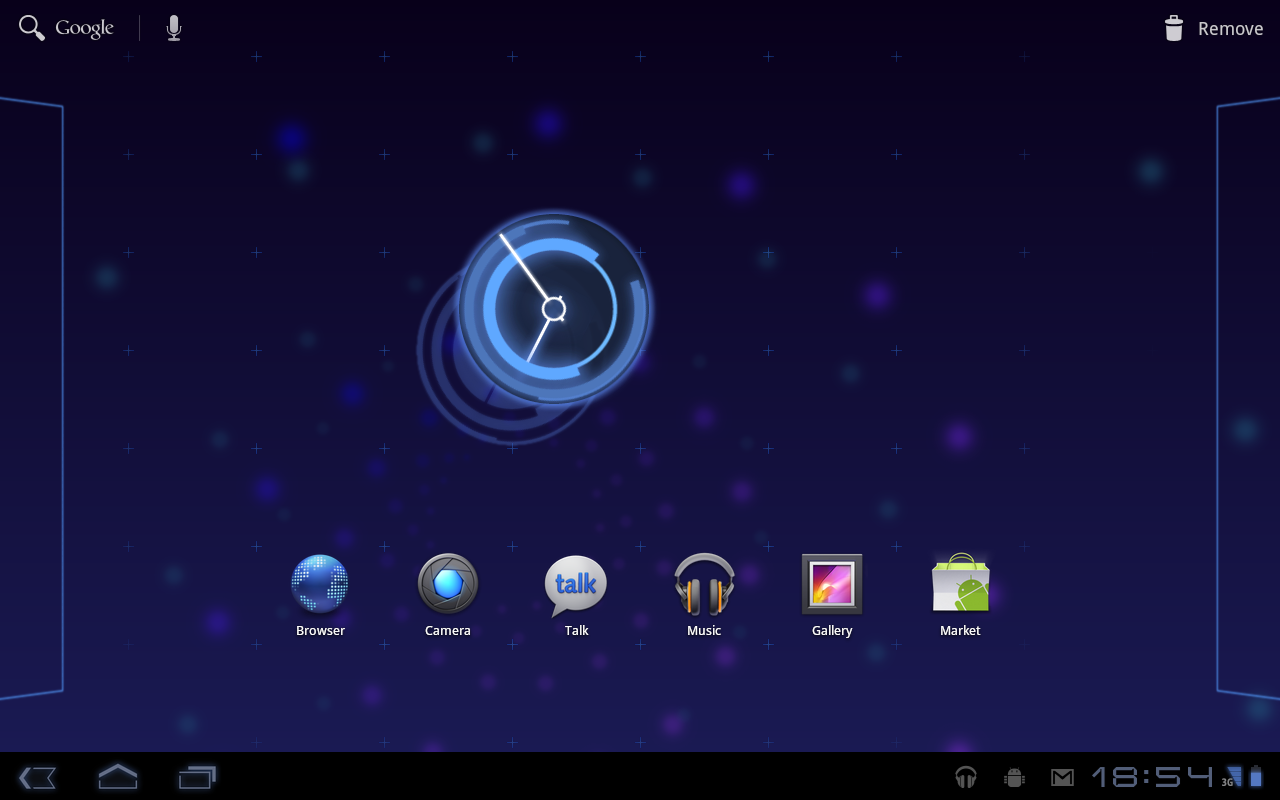Launch the Camera app
The height and width of the screenshot is (800, 1280).
pyautogui.click(x=448, y=596)
